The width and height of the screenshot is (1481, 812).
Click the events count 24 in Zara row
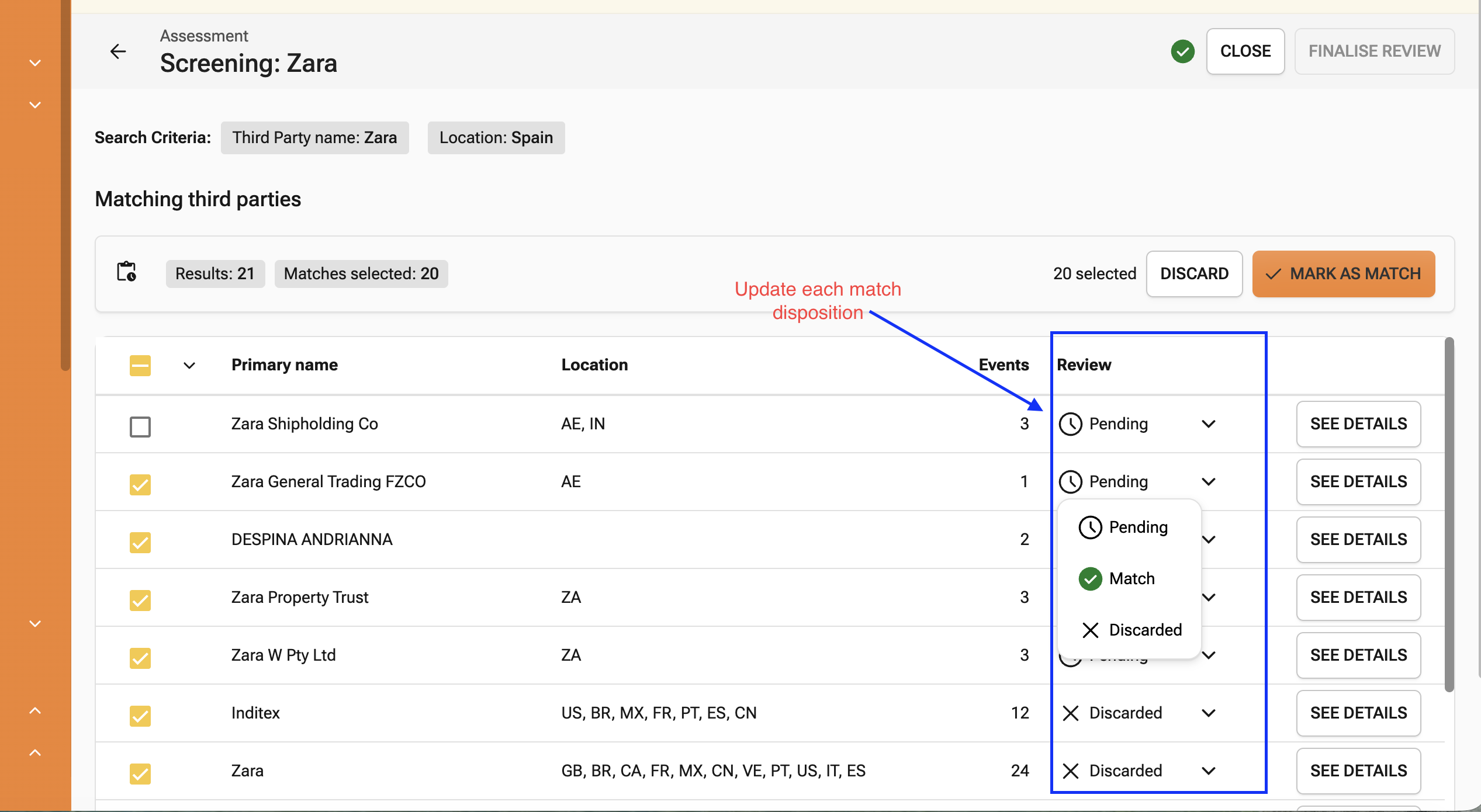point(1020,771)
